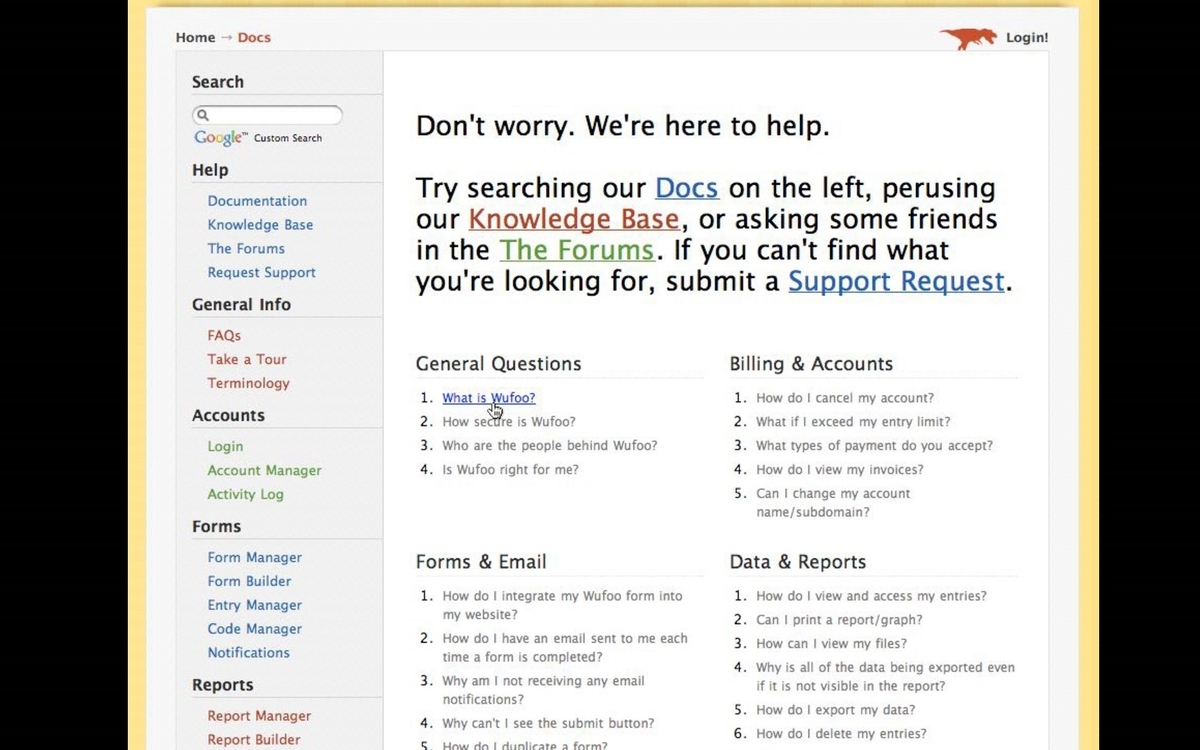This screenshot has height=750, width=1200.
Task: Open How do I integrate my Wufoo form
Action: [562, 606]
